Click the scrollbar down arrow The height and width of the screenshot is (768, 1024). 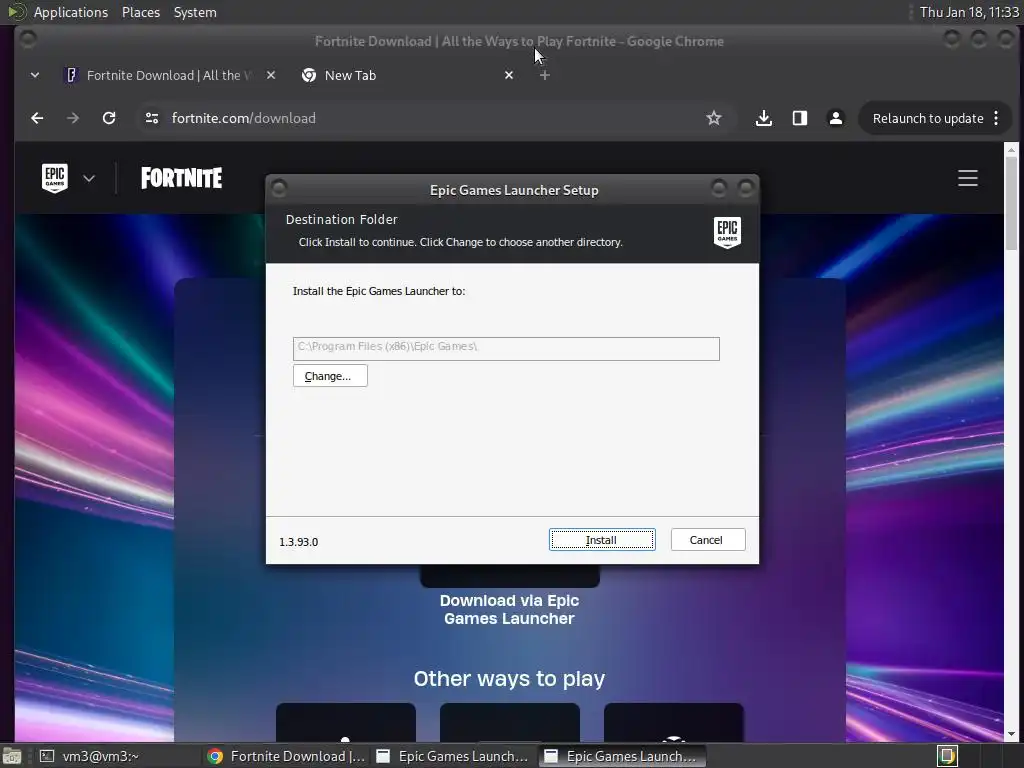coord(1011,734)
